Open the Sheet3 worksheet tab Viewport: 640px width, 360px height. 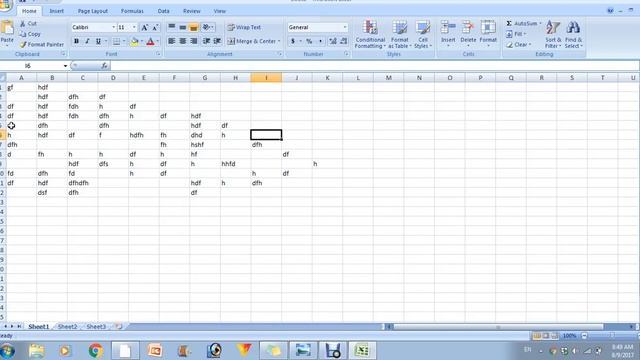click(96, 327)
